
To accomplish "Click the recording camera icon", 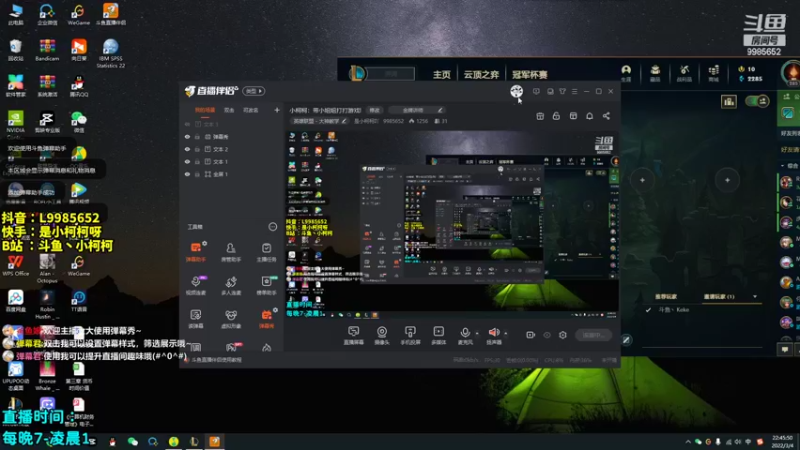I will click(531, 335).
